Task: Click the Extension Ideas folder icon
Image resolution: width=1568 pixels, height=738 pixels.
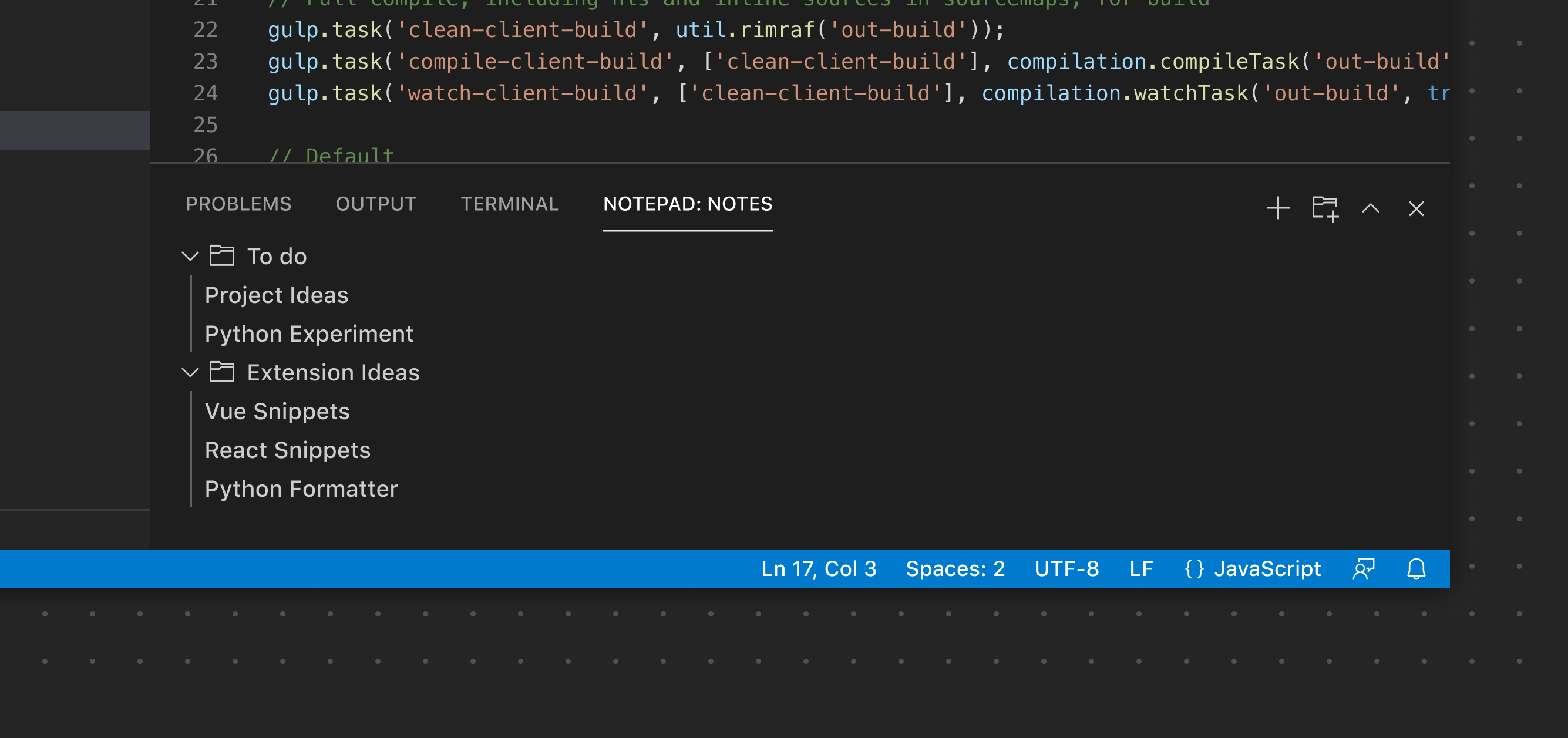Action: (x=221, y=372)
